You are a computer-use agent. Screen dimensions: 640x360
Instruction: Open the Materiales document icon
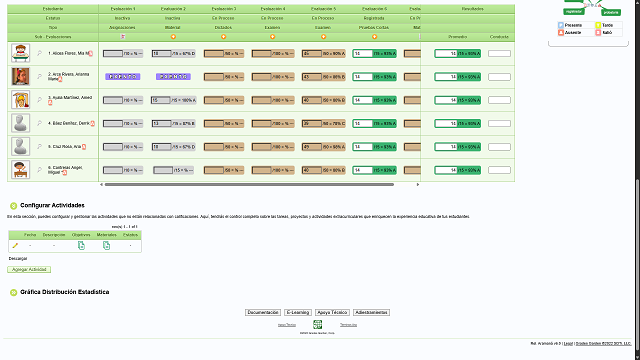point(107,245)
